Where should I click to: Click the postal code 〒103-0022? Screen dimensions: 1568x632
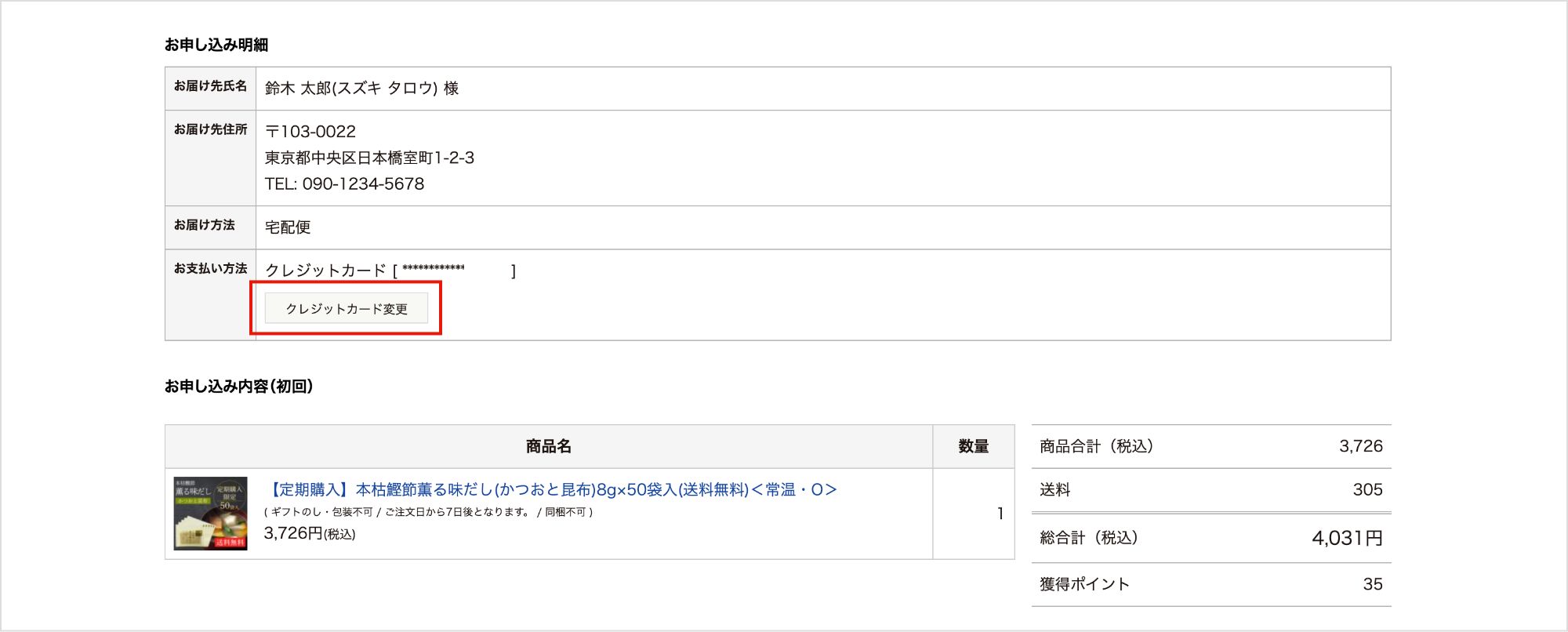310,132
